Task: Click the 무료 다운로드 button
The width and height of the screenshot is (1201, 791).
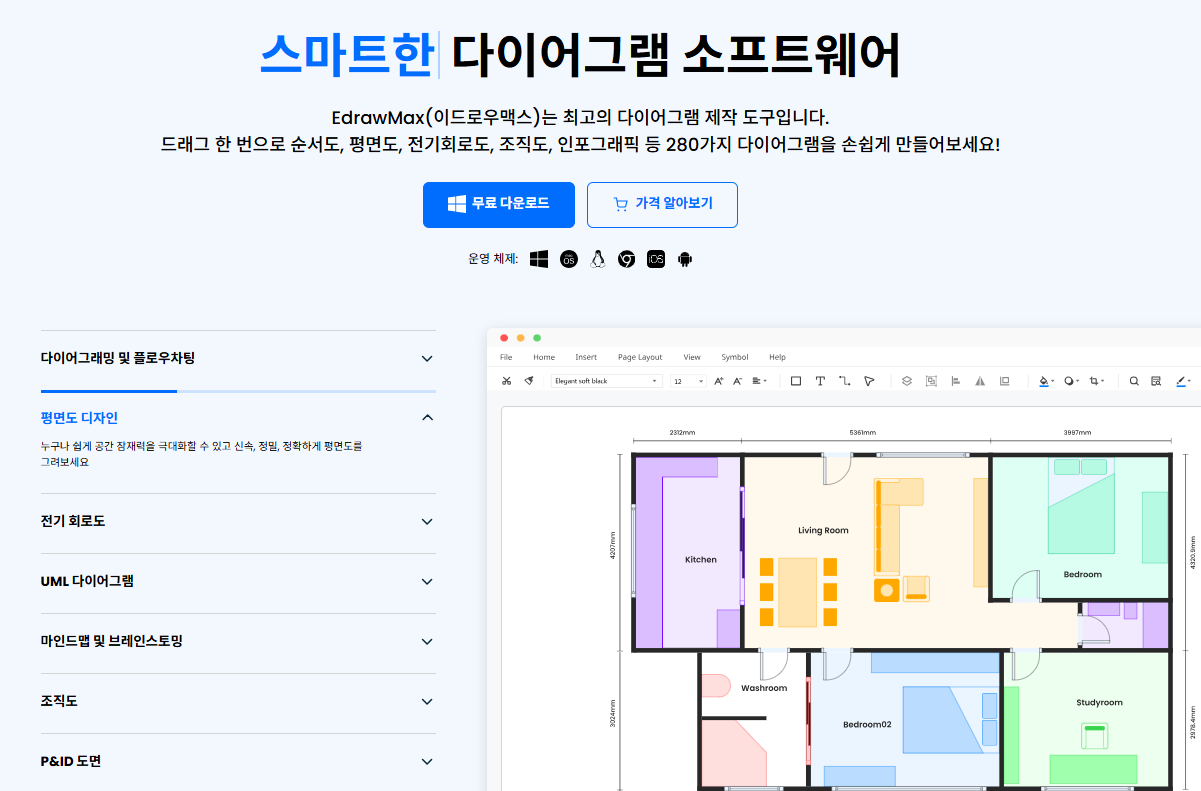Action: pos(499,204)
